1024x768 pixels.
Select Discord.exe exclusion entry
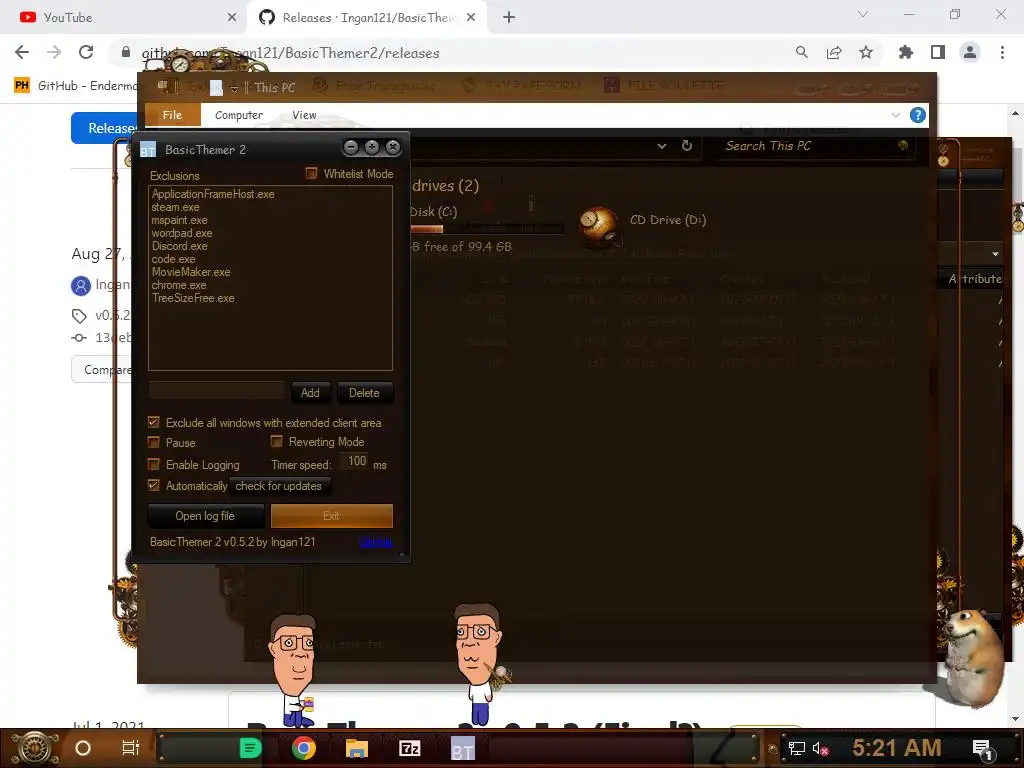[x=180, y=246]
